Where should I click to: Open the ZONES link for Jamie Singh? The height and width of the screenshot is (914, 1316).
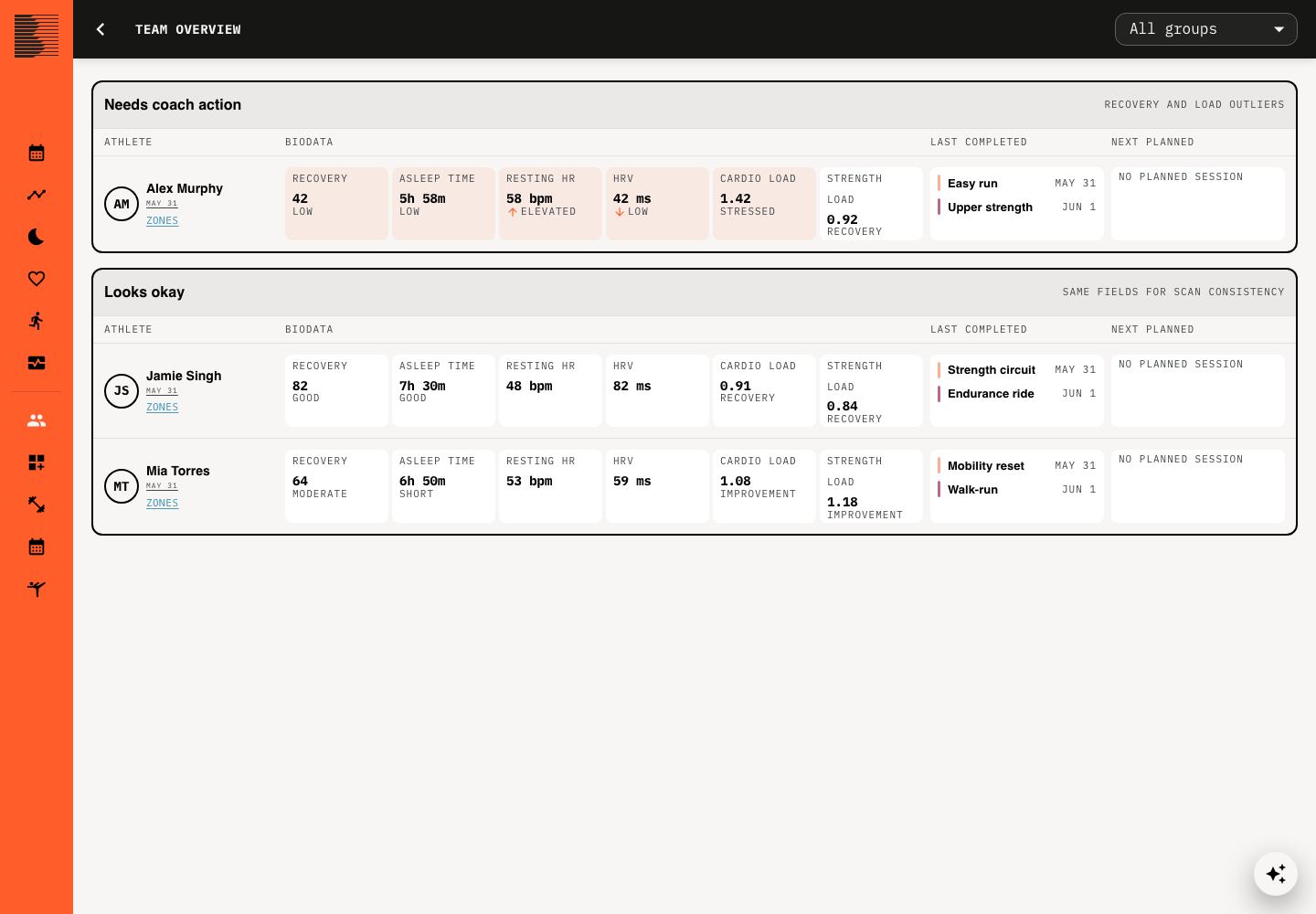[x=162, y=407]
